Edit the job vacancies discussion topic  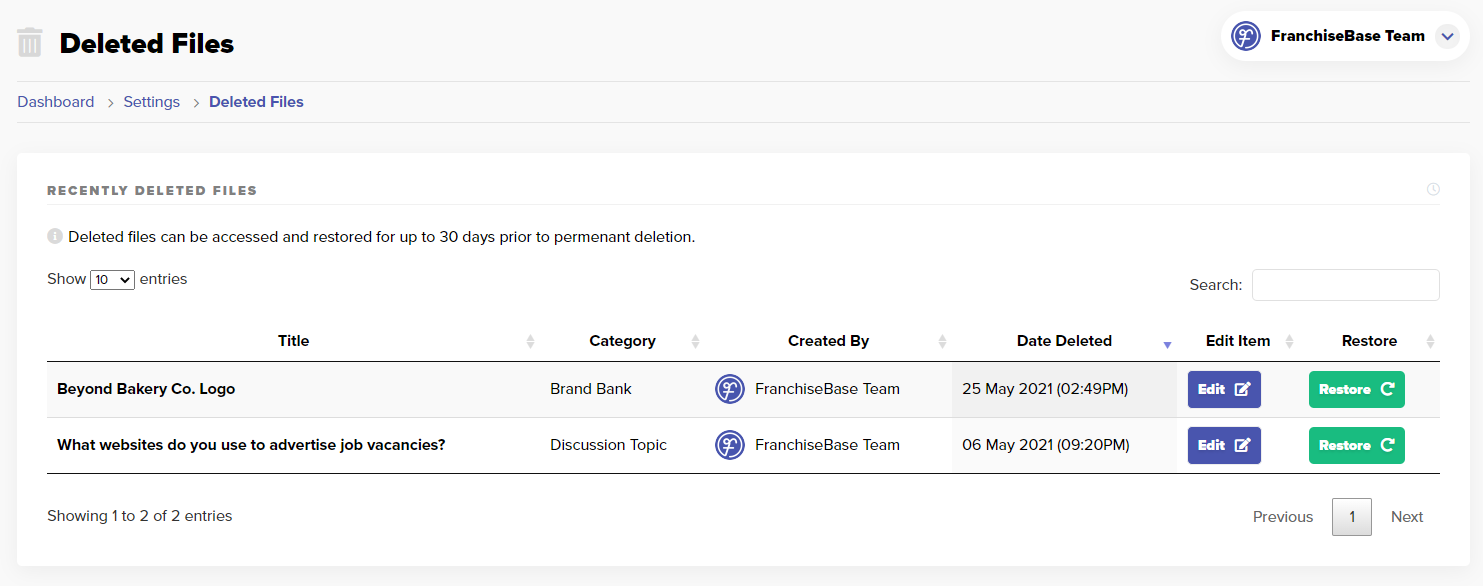tap(1223, 445)
